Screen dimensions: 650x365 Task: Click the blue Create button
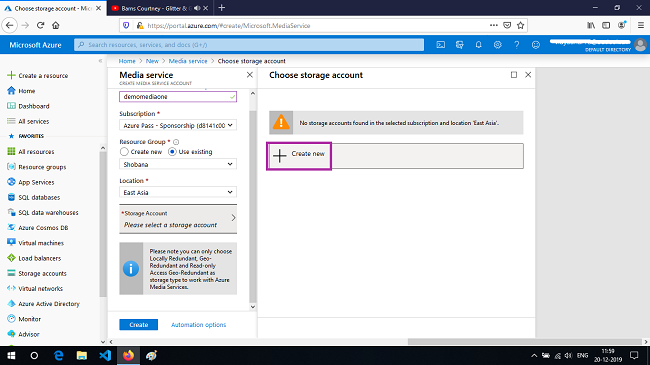(138, 325)
